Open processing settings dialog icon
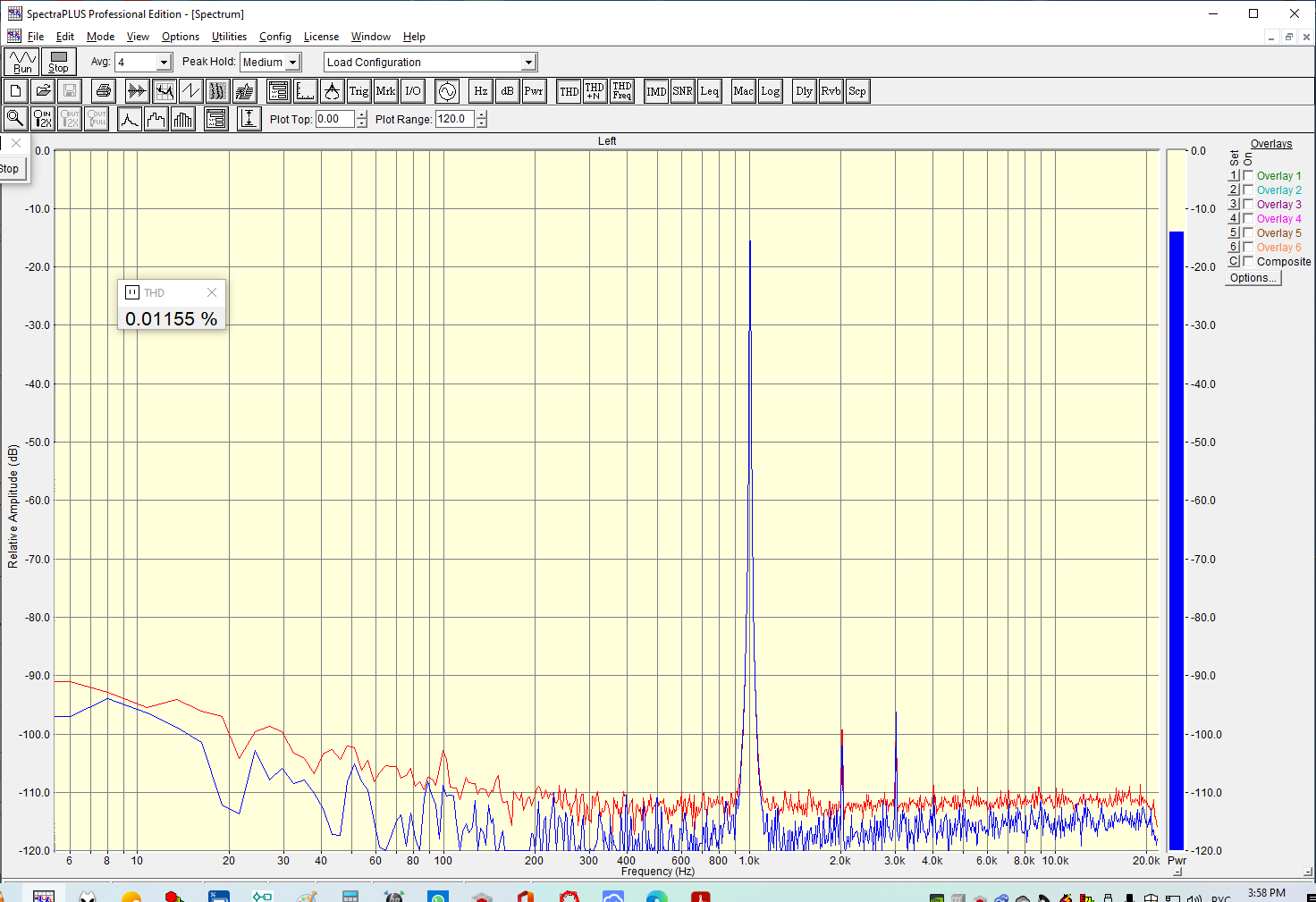Viewport: 1316px width, 902px height. 278,91
